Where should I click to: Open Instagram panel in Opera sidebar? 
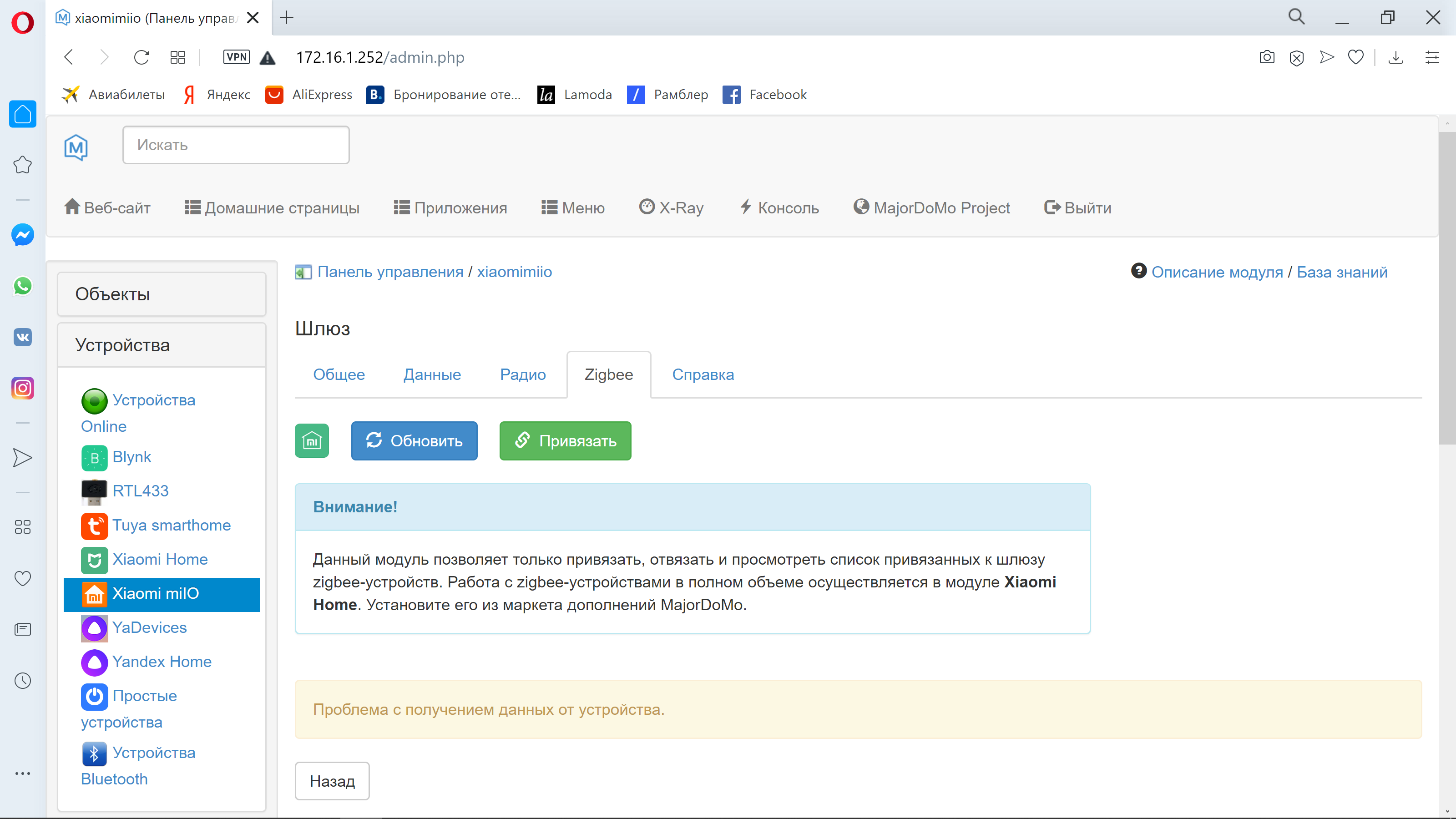pyautogui.click(x=23, y=388)
